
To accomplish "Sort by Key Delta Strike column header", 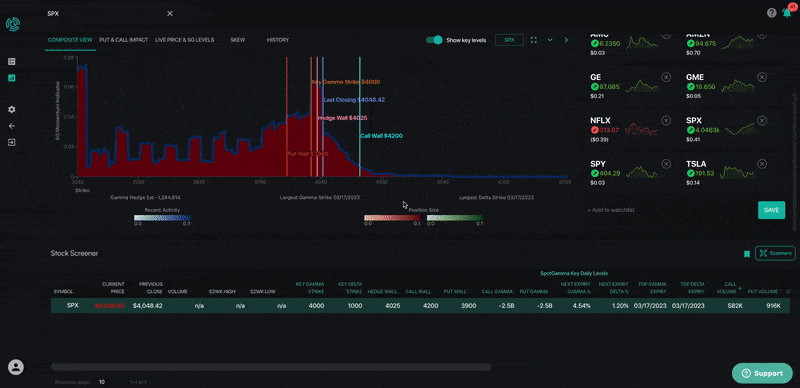I will [x=350, y=287].
